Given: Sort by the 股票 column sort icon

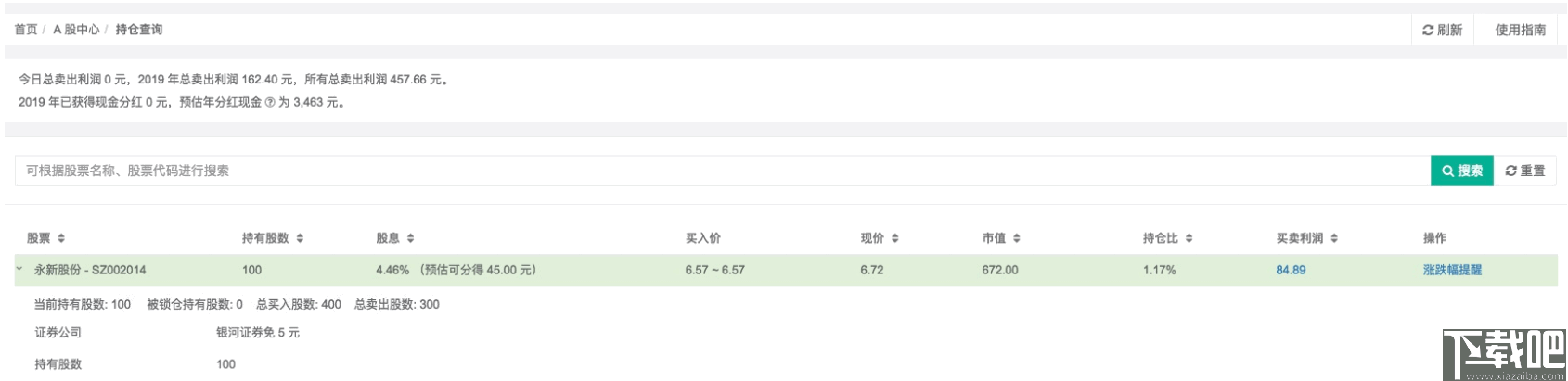Looking at the screenshot, I should (x=61, y=238).
